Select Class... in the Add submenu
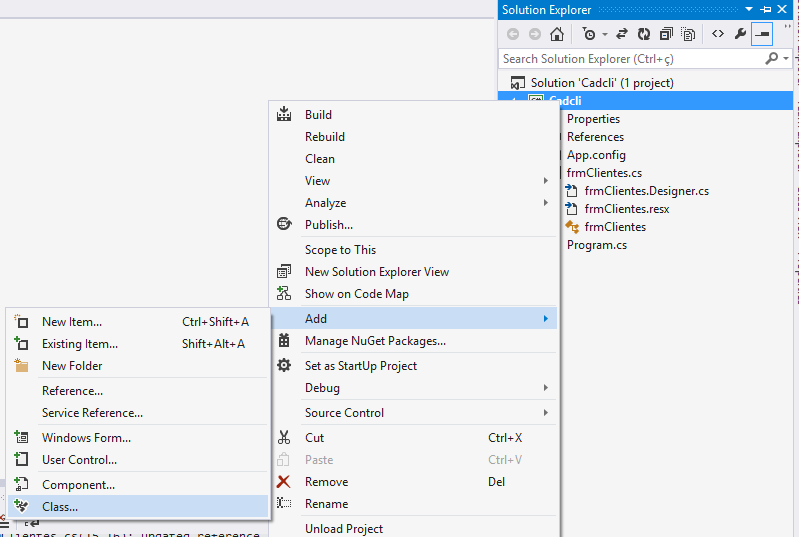Screen dimensions: 799x537 click(x=60, y=507)
